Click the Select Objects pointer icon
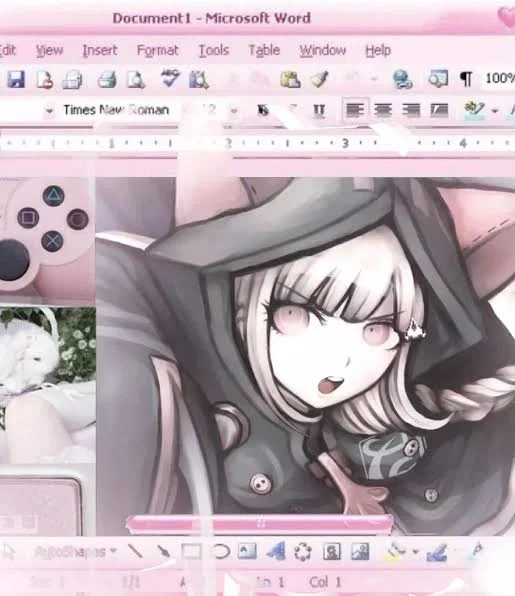The width and height of the screenshot is (515, 596). pyautogui.click(x=8, y=551)
